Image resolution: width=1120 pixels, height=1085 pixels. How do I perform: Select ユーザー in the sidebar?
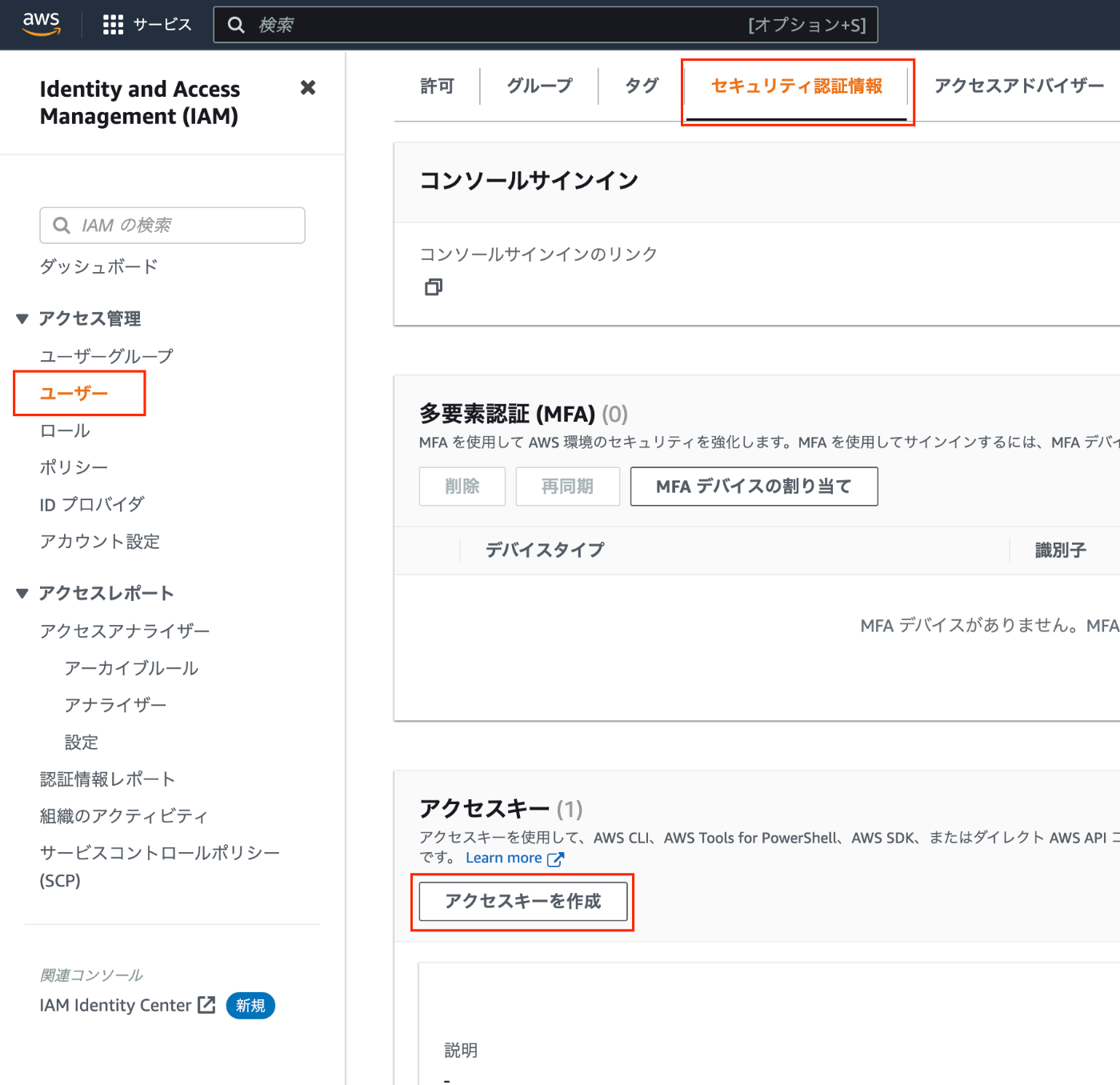pos(74,394)
